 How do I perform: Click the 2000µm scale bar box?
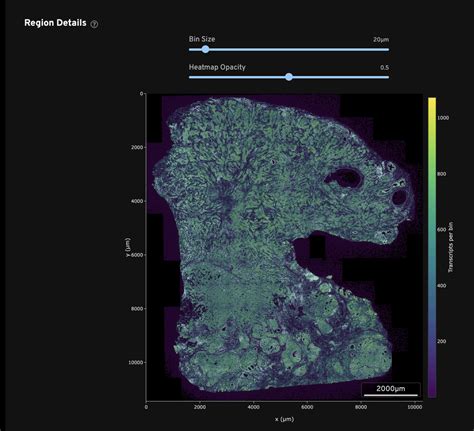(x=391, y=390)
